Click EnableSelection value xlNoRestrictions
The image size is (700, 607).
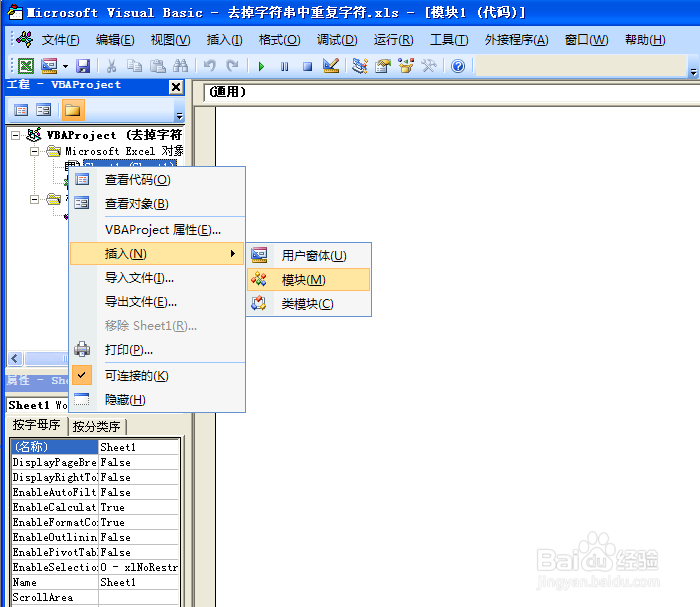pyautogui.click(x=138, y=567)
